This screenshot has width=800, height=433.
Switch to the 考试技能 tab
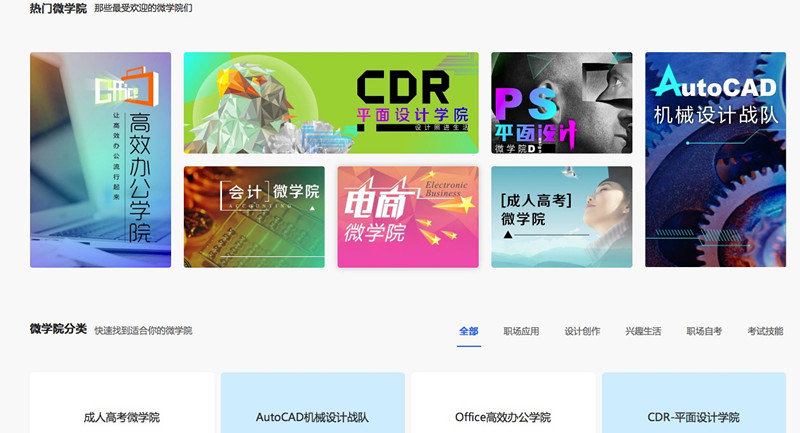pos(765,331)
